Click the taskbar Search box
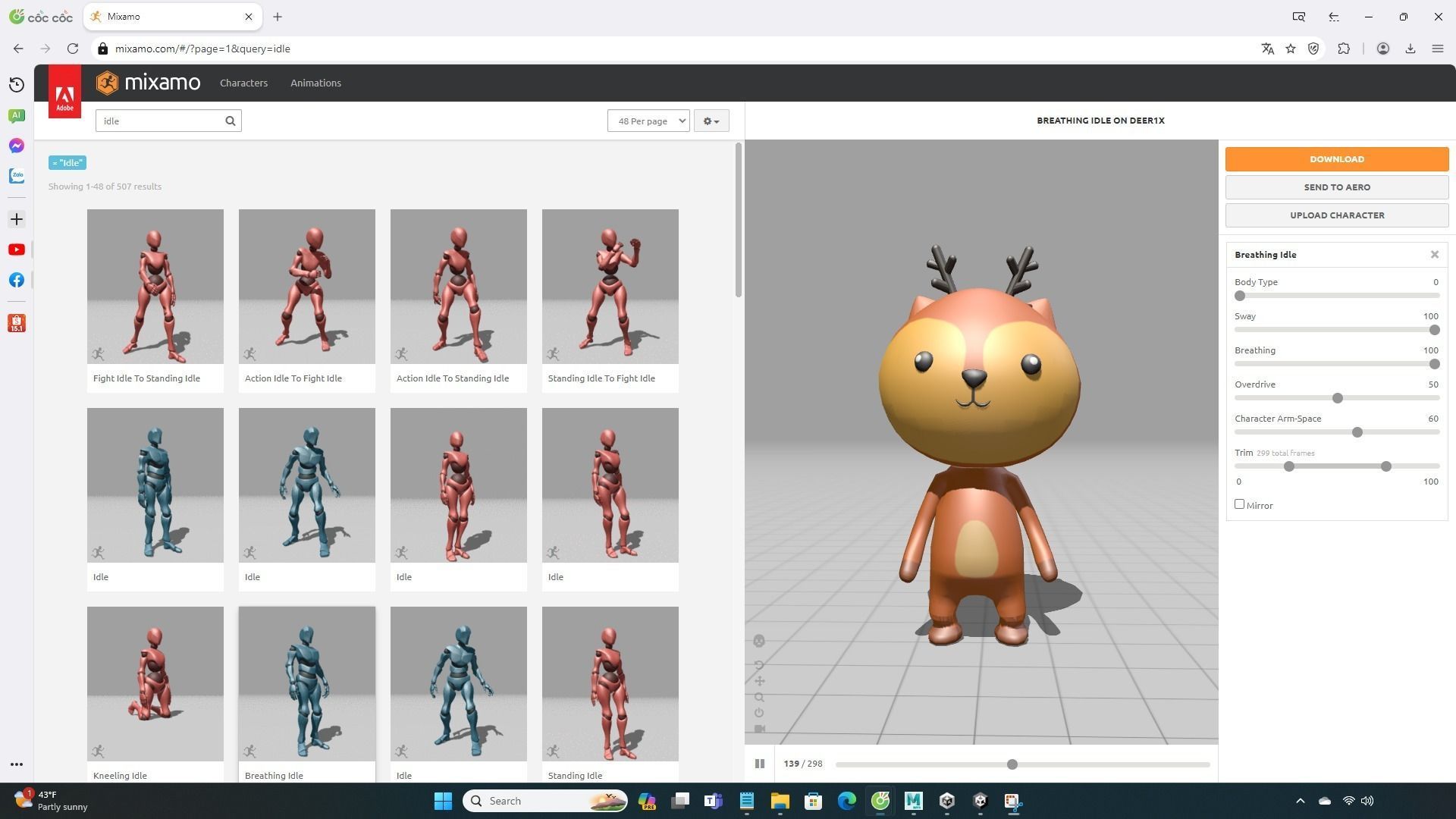 [x=545, y=801]
